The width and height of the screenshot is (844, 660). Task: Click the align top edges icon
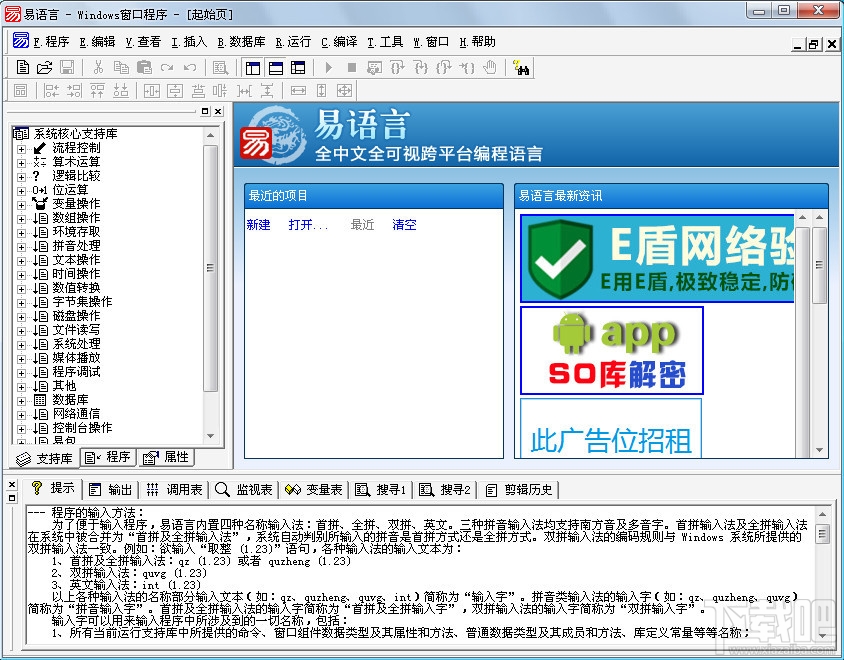click(x=97, y=91)
